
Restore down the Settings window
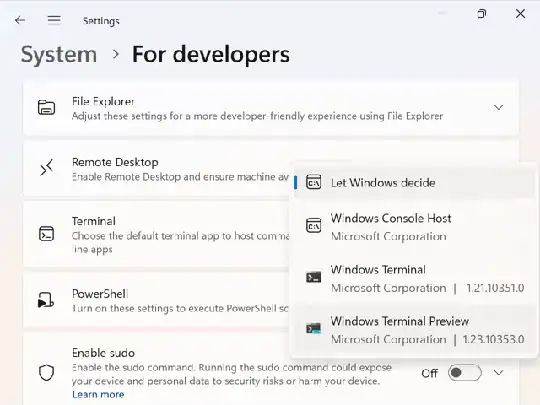481,14
